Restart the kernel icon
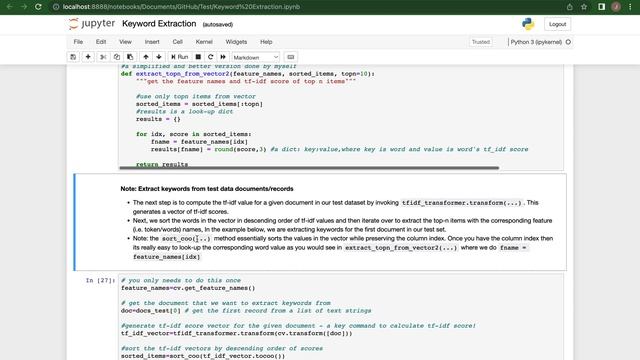Image resolution: width=640 pixels, height=360 pixels. pyautogui.click(x=211, y=57)
